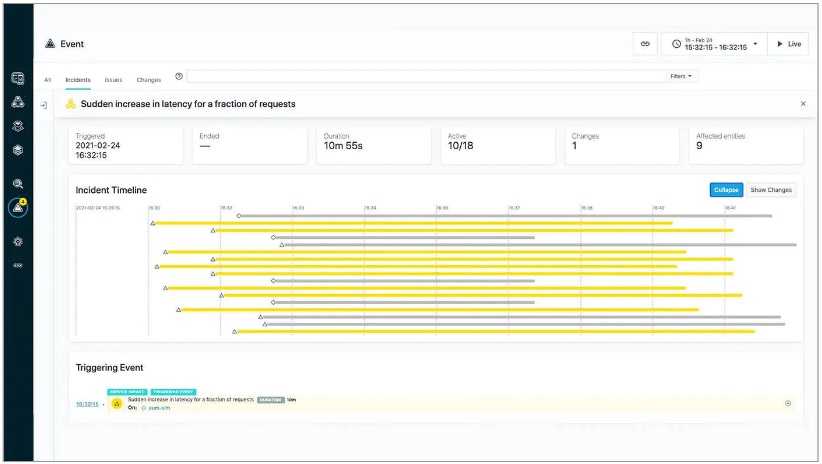822x464 pixels.
Task: Open the more options ellipsis in the sidebar
Action: coord(18,265)
